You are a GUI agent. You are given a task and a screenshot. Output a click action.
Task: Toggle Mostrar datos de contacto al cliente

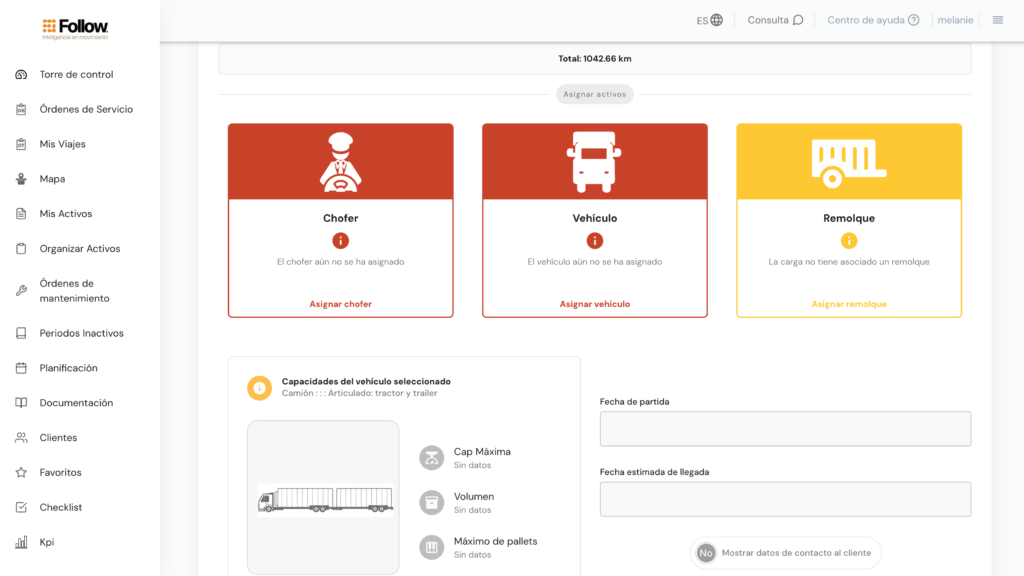pos(707,553)
